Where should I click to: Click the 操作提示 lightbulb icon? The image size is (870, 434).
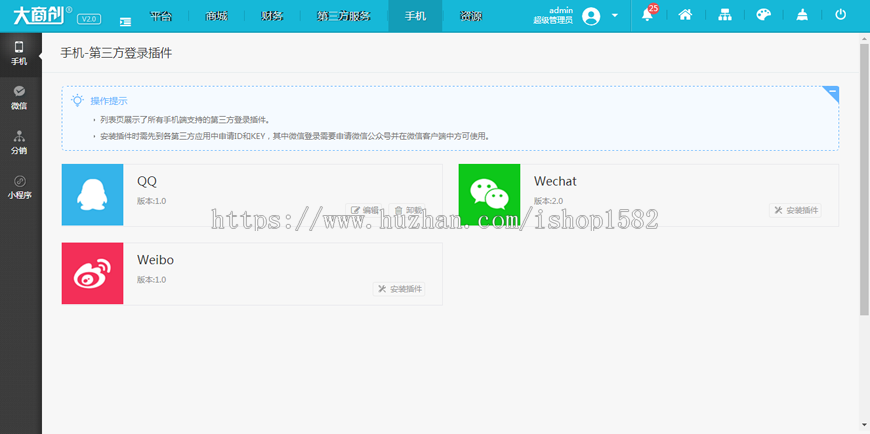pyautogui.click(x=77, y=101)
